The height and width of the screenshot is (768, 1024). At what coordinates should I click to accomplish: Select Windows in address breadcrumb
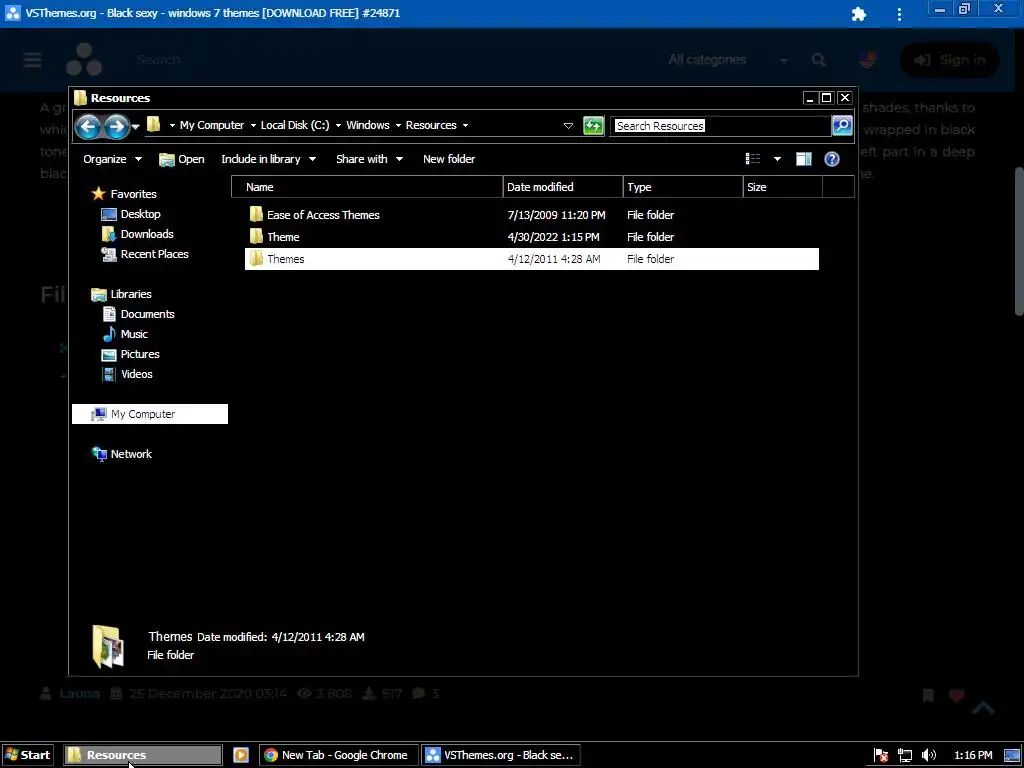click(368, 125)
